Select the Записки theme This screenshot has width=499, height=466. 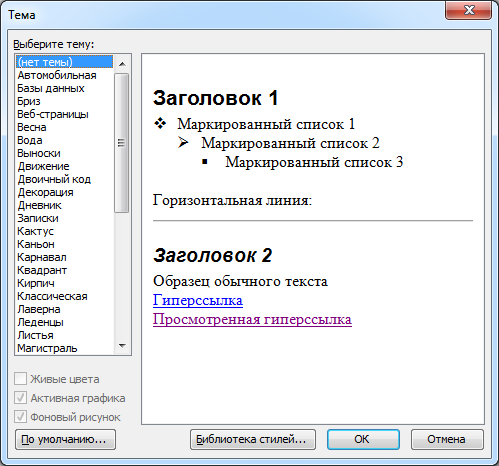[65, 218]
